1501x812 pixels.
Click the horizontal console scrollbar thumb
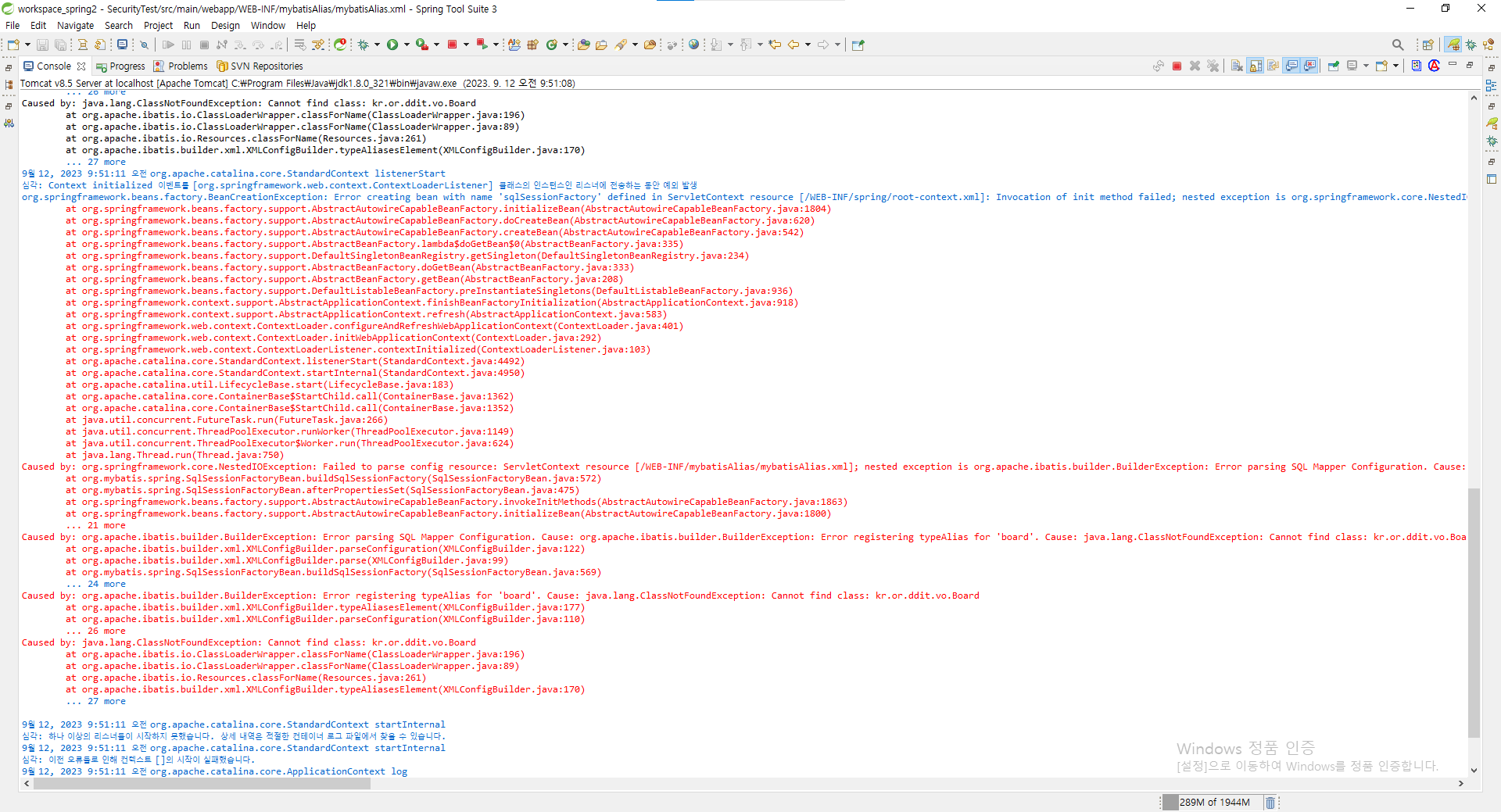click(x=202, y=784)
